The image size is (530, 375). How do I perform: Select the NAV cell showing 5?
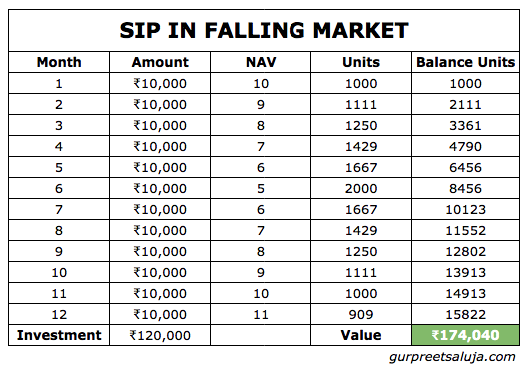pos(261,188)
